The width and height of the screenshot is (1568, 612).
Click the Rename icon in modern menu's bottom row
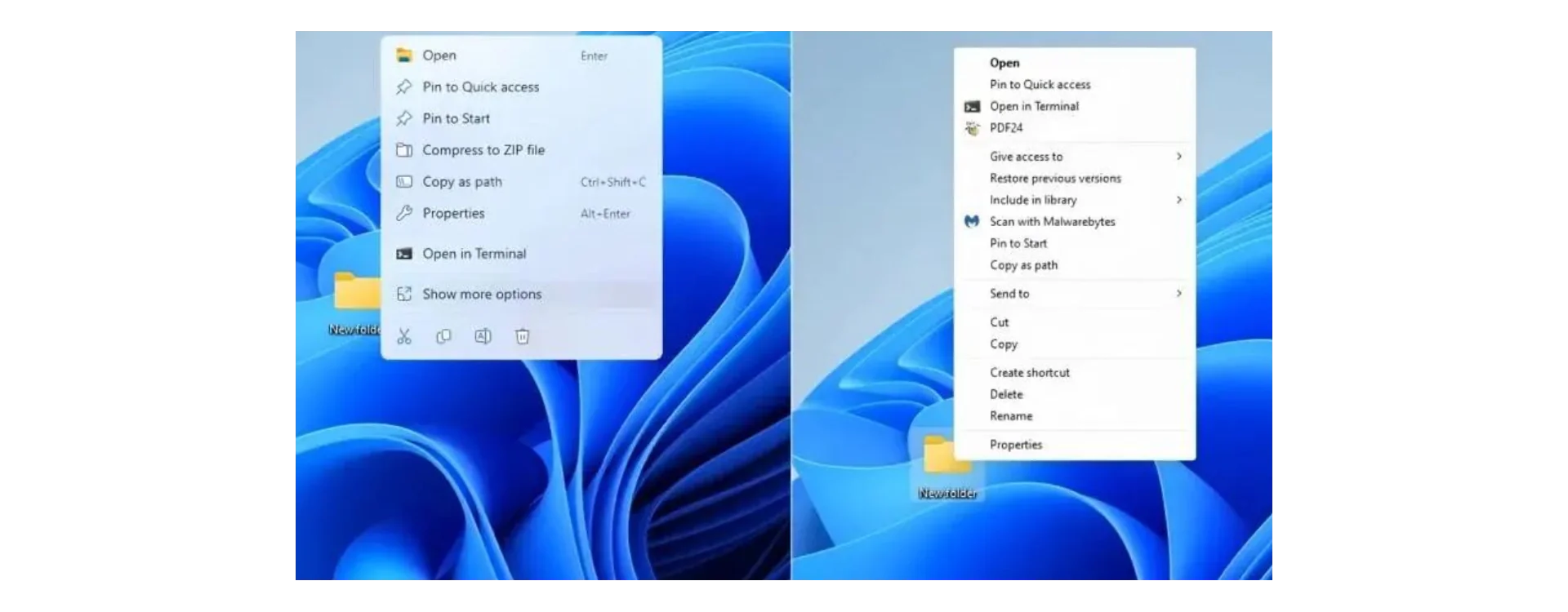483,336
